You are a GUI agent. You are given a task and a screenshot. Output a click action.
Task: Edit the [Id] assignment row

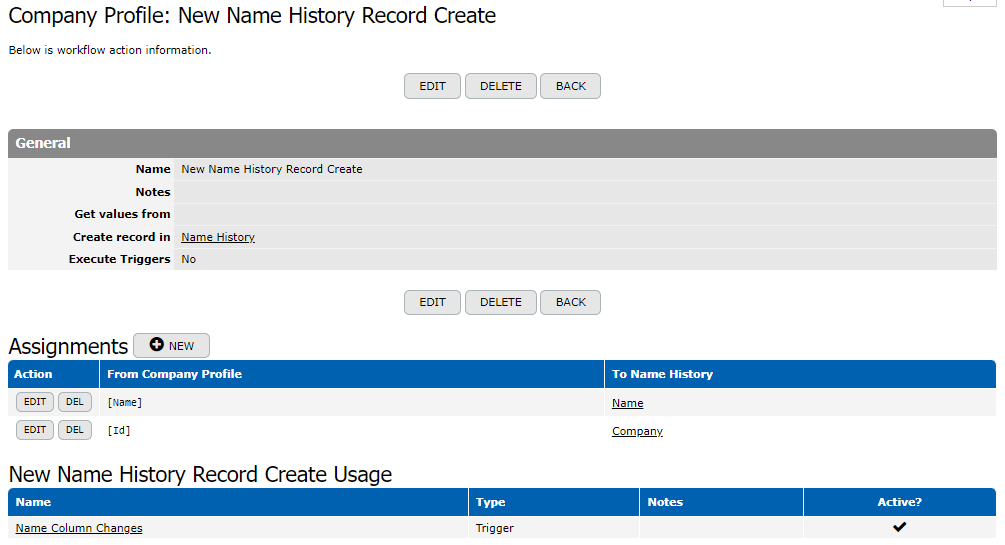click(x=35, y=430)
